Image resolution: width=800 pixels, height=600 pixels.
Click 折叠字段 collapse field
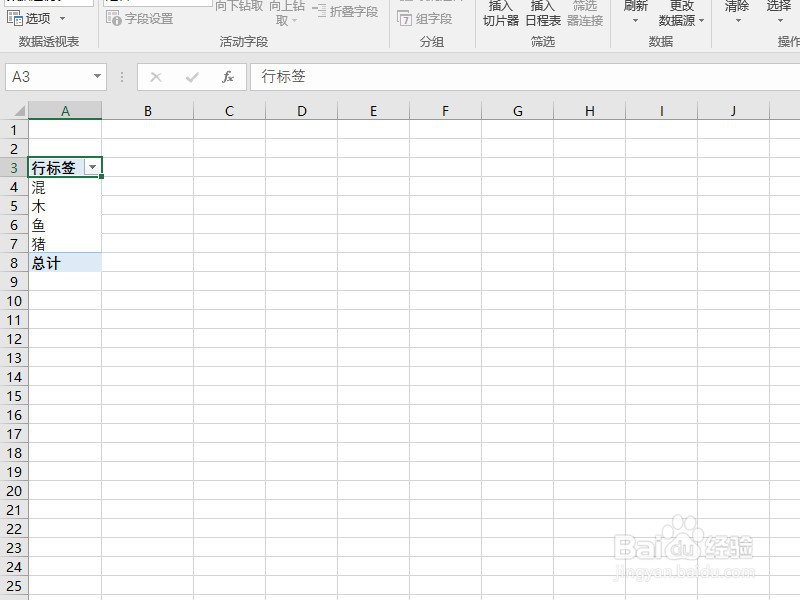coord(345,11)
